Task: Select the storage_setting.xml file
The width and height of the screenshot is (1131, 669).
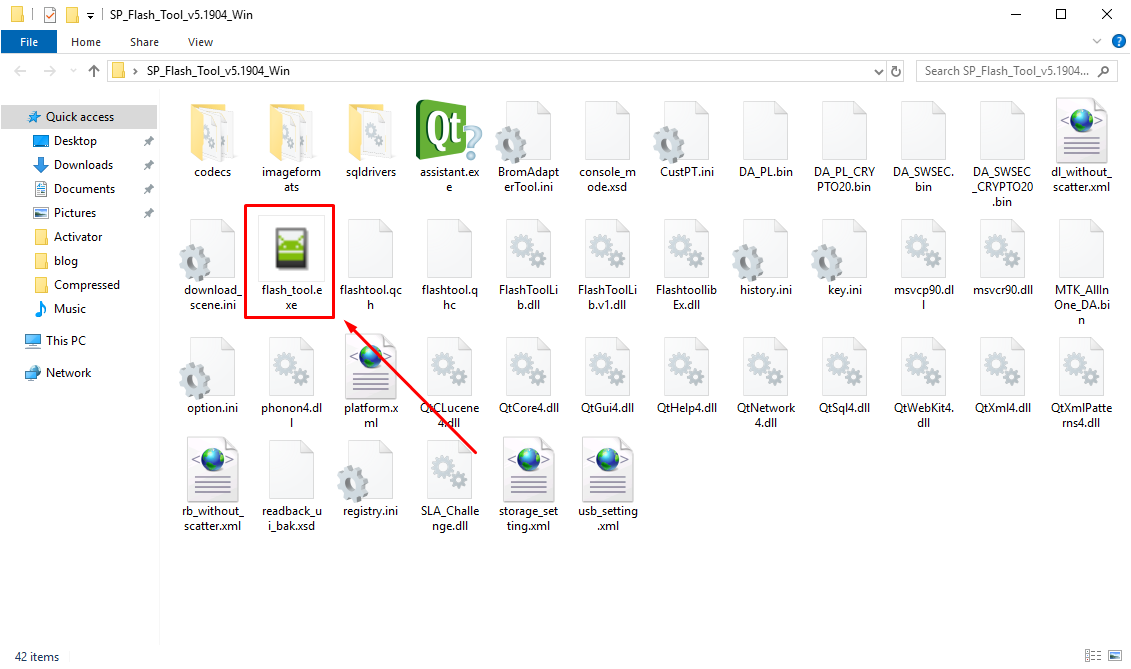Action: click(x=528, y=486)
